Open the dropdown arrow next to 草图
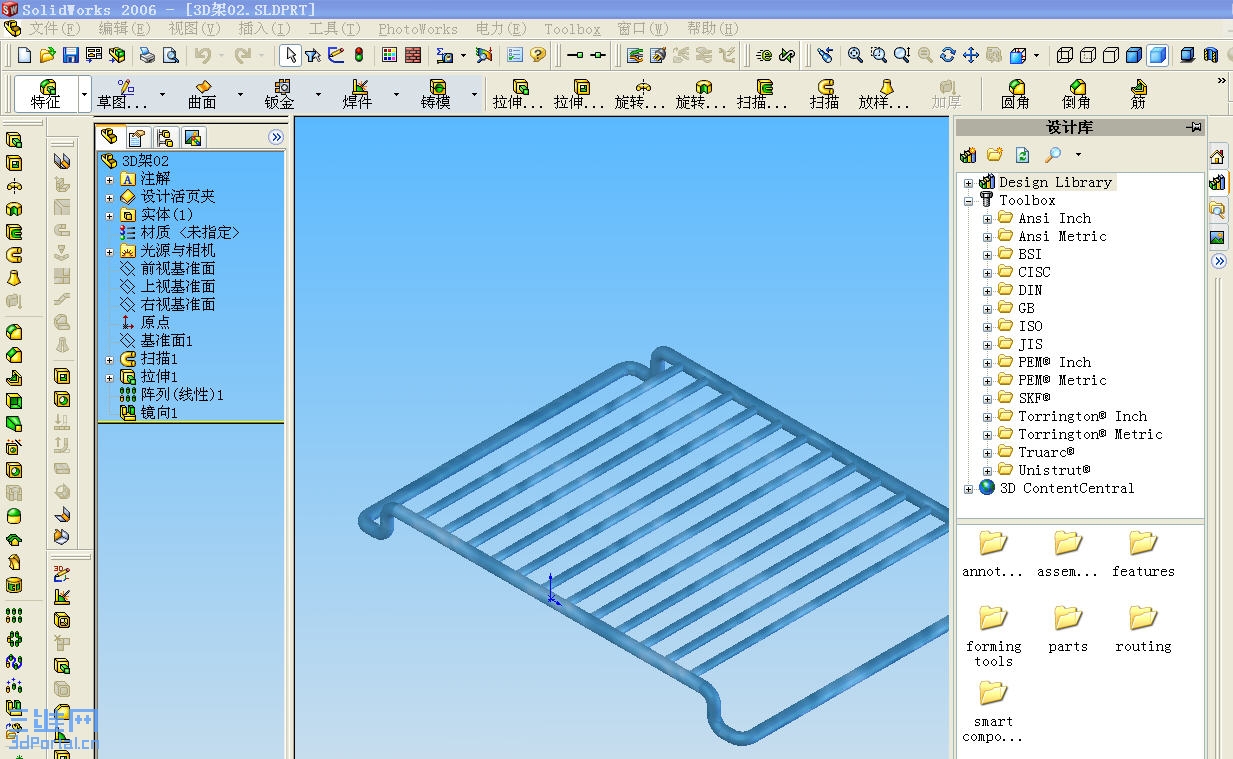Viewport: 1233px width, 759px height. [163, 94]
